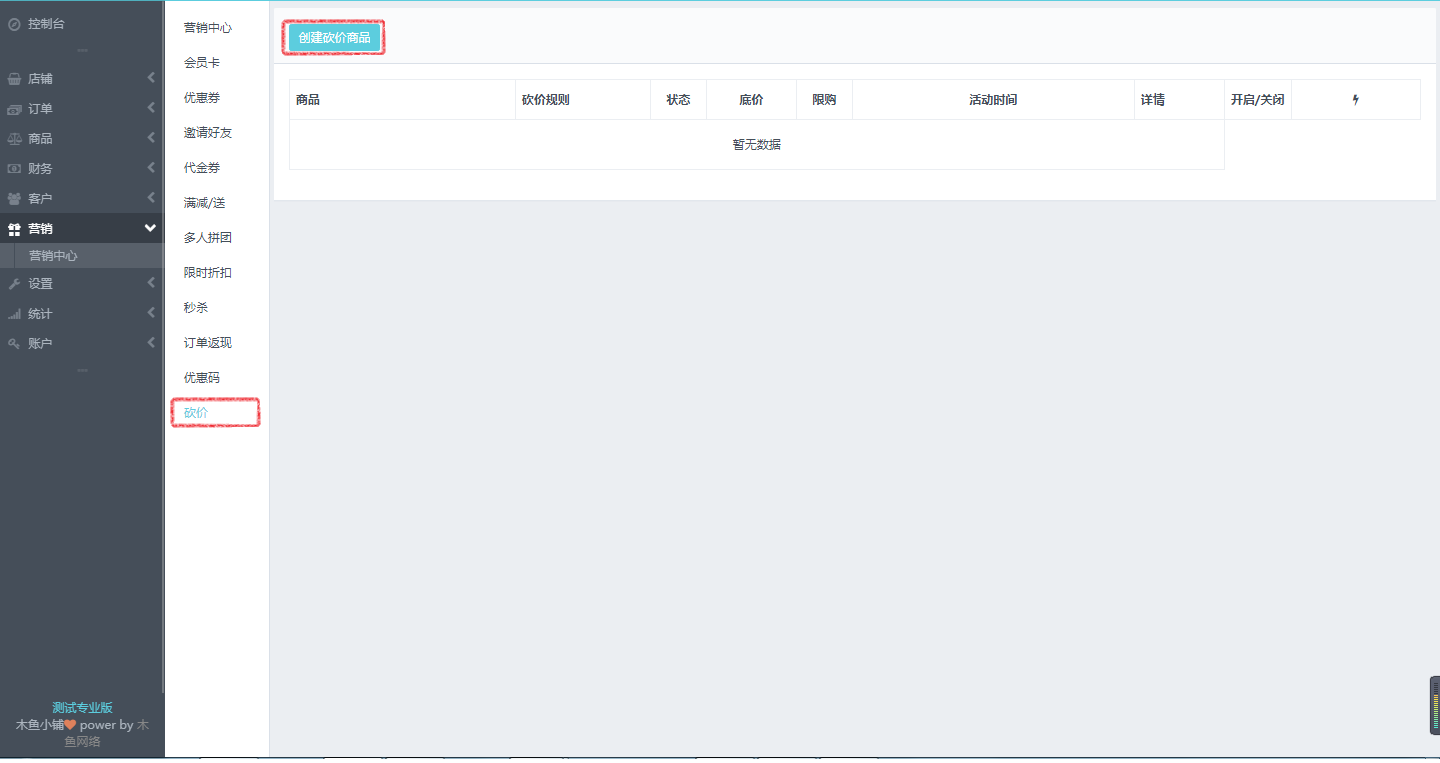1440x763 pixels.
Task: Collapse the 营销 menu with its chevron
Action: [x=150, y=228]
